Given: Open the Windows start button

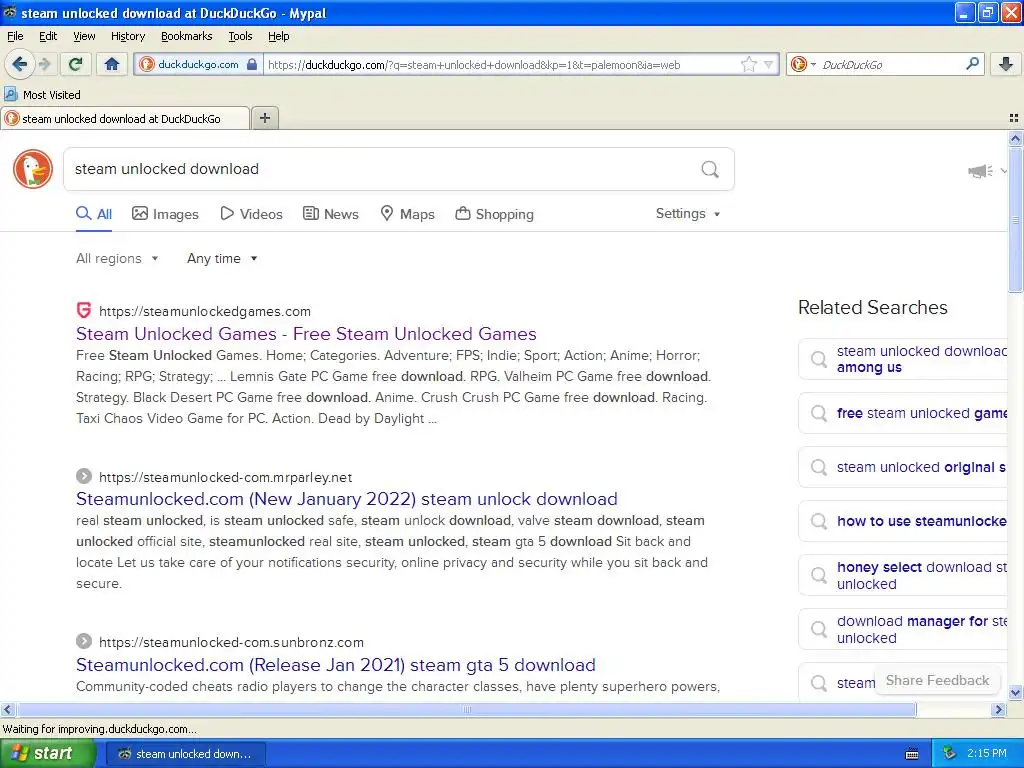Looking at the screenshot, I should (46, 754).
